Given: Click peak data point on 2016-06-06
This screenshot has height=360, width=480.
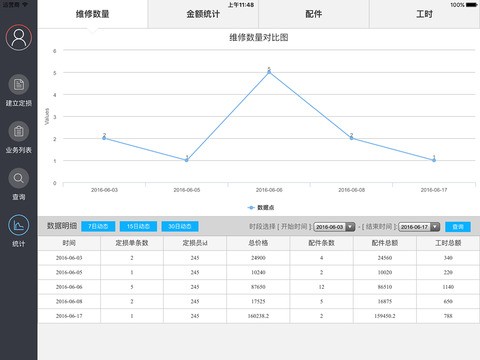Looking at the screenshot, I should 269,72.
